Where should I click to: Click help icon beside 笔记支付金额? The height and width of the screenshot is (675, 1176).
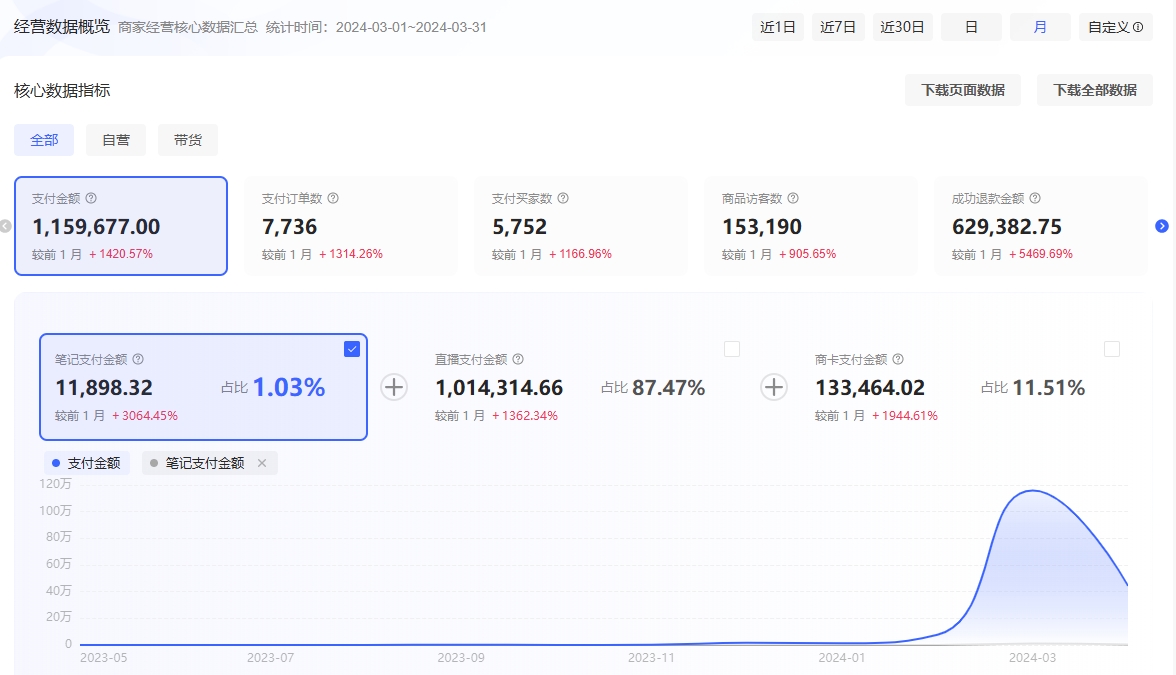pyautogui.click(x=138, y=359)
